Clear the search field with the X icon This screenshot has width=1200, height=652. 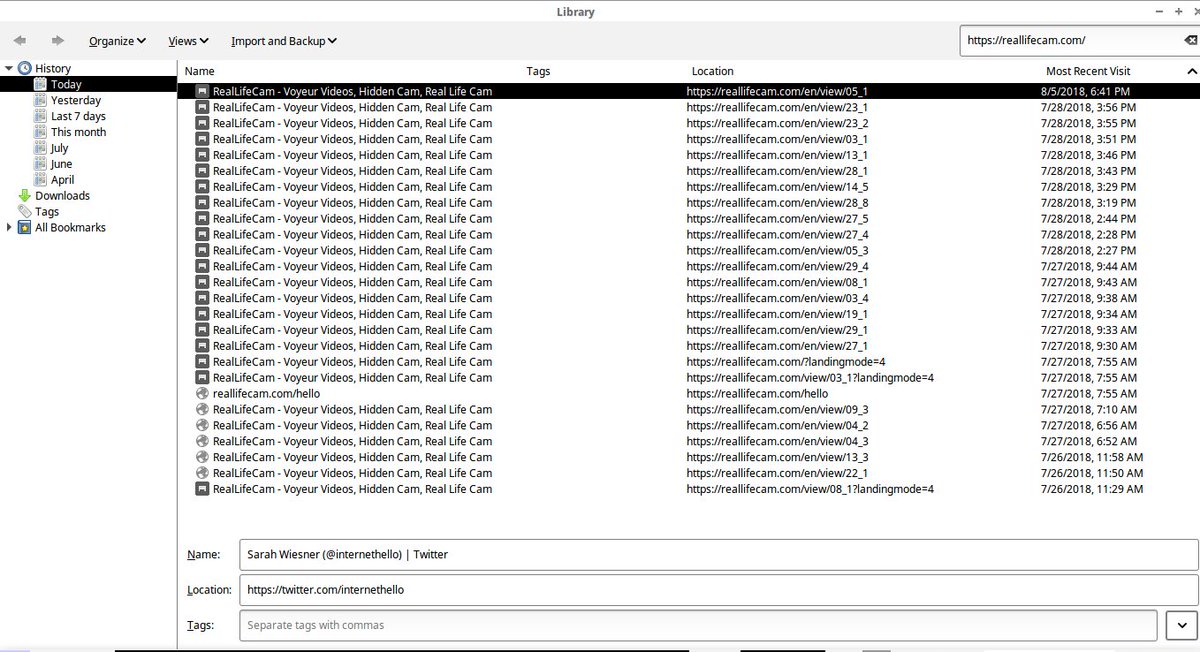click(x=1190, y=40)
